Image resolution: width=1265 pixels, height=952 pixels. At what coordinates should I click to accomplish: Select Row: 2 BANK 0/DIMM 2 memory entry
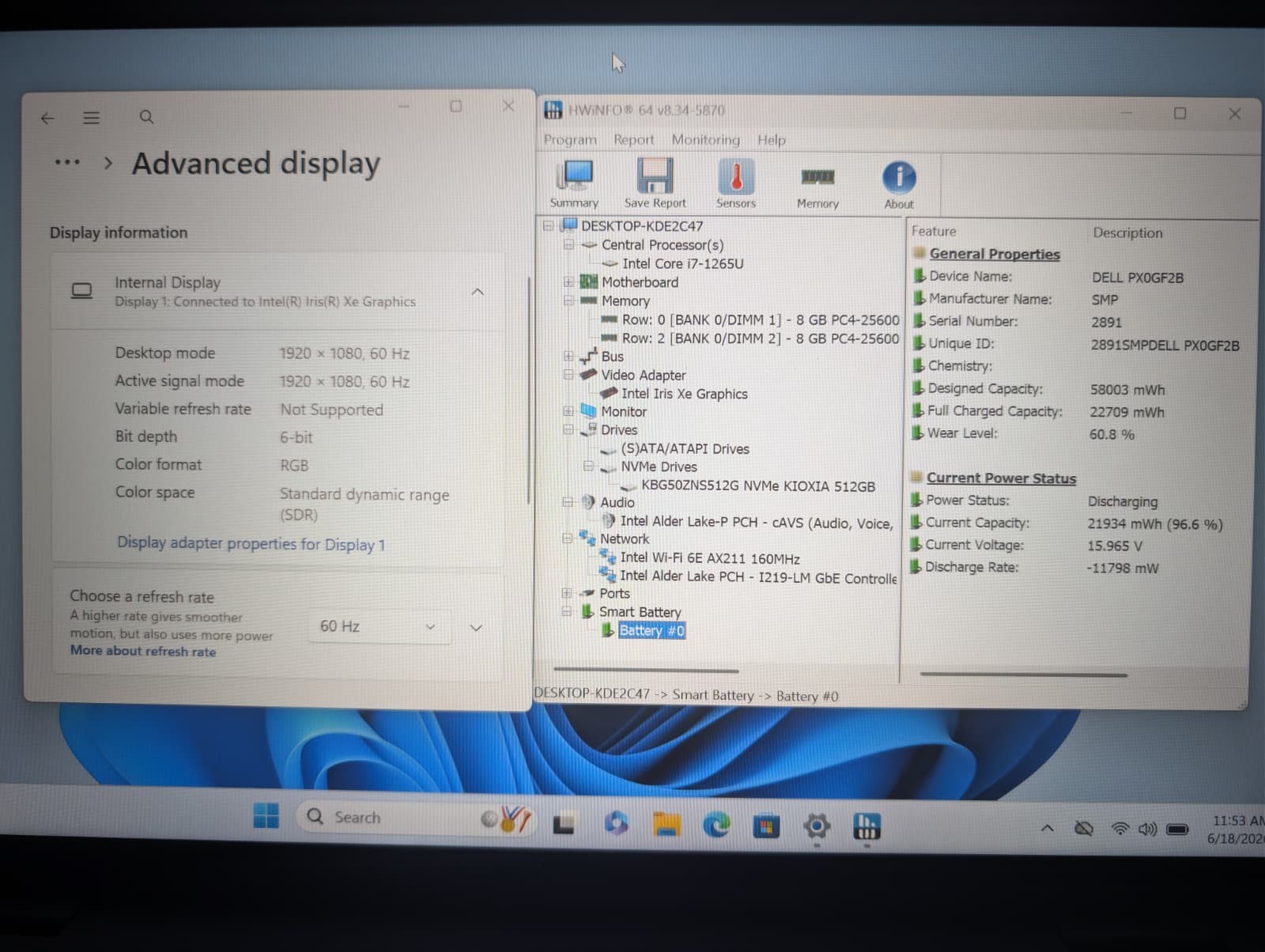[761, 338]
